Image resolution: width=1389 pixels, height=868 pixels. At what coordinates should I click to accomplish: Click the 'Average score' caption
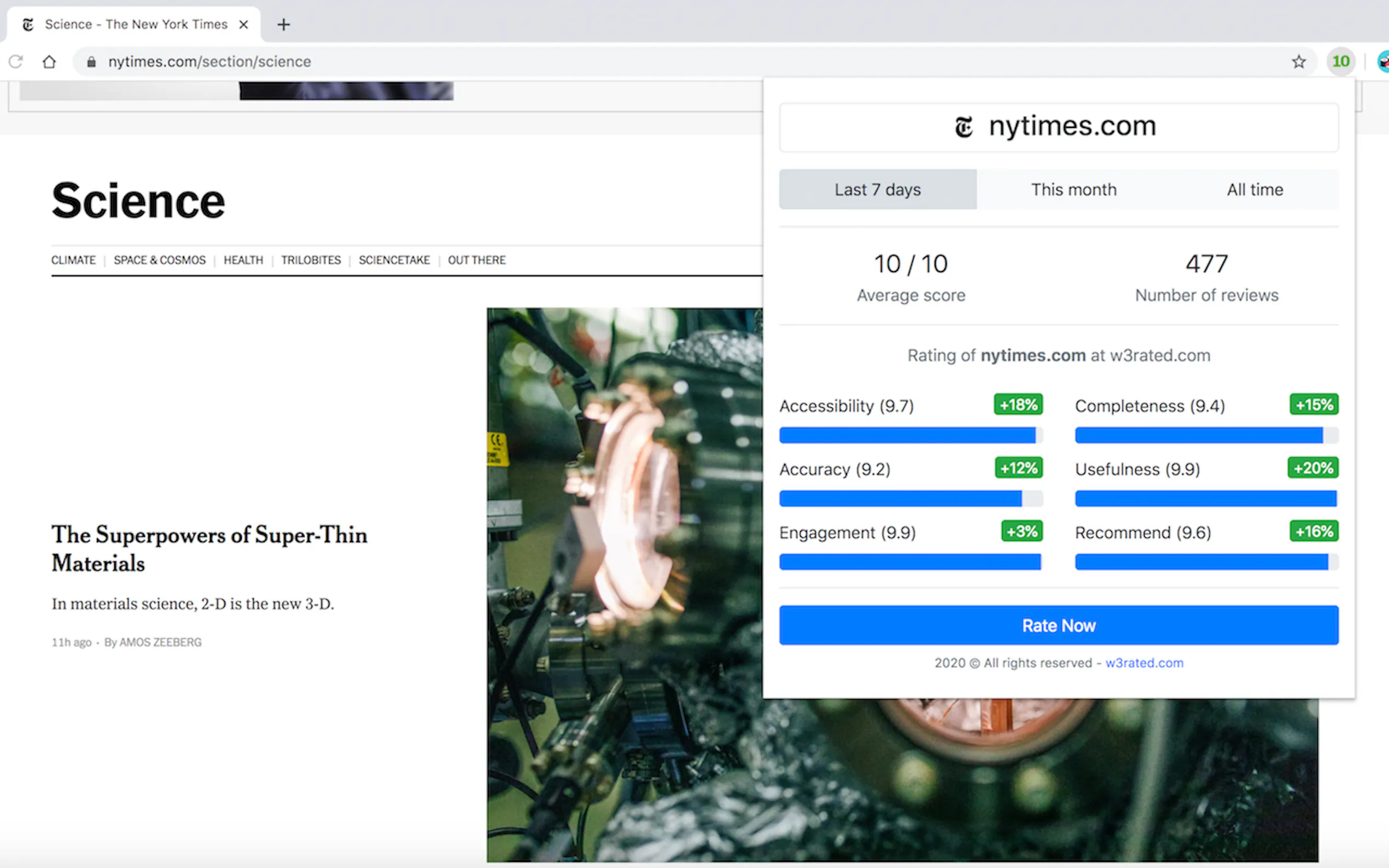click(911, 295)
